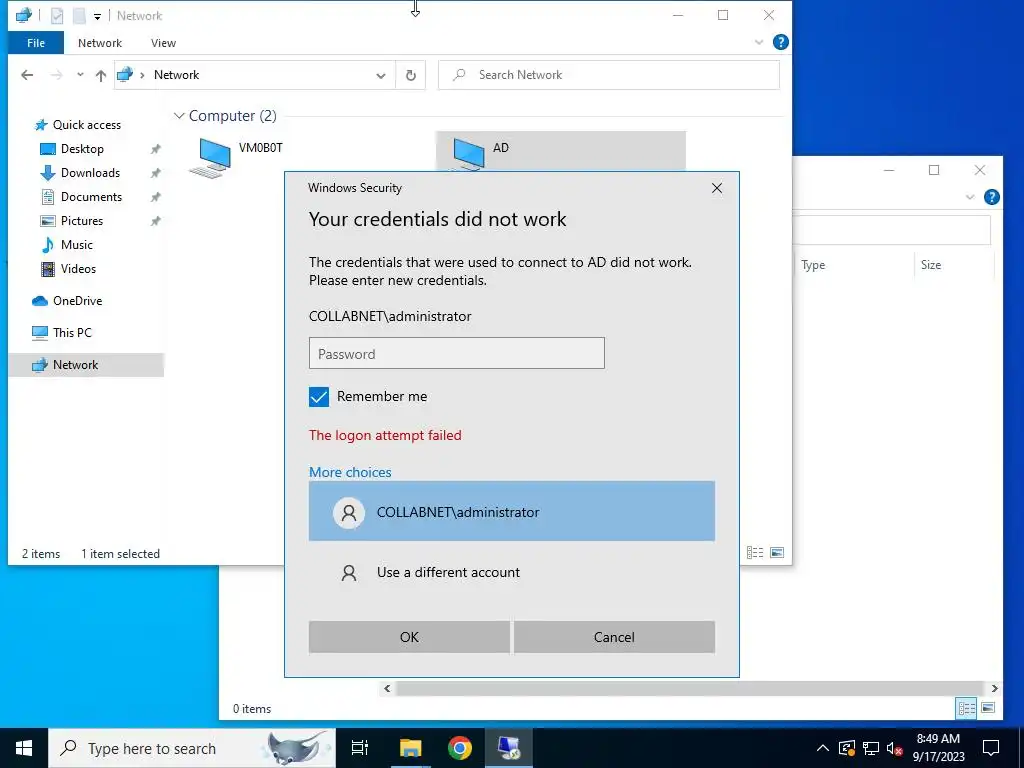Click the Forward navigation arrow
Screen dimensions: 1024x768
coord(57,75)
